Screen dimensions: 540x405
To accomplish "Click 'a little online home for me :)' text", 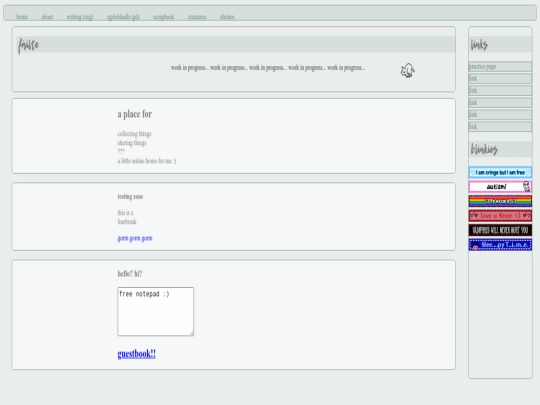I will point(147,160).
